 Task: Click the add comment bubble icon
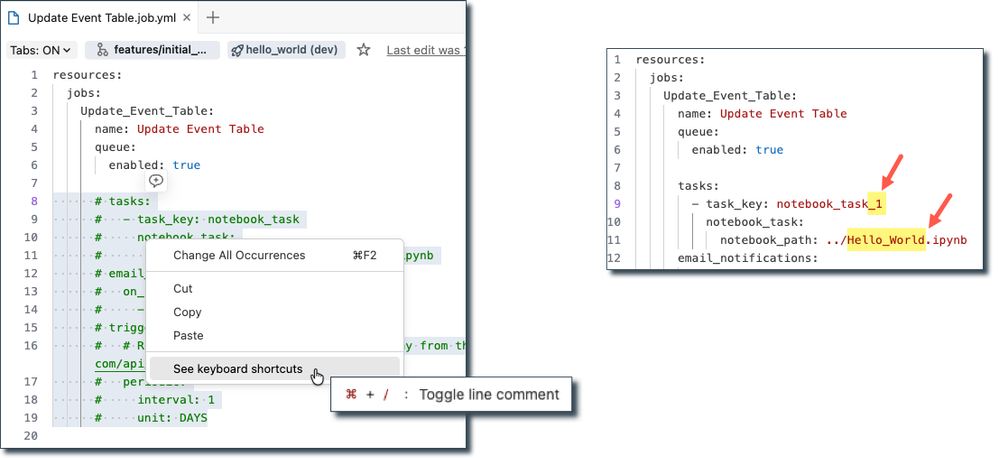pos(156,181)
